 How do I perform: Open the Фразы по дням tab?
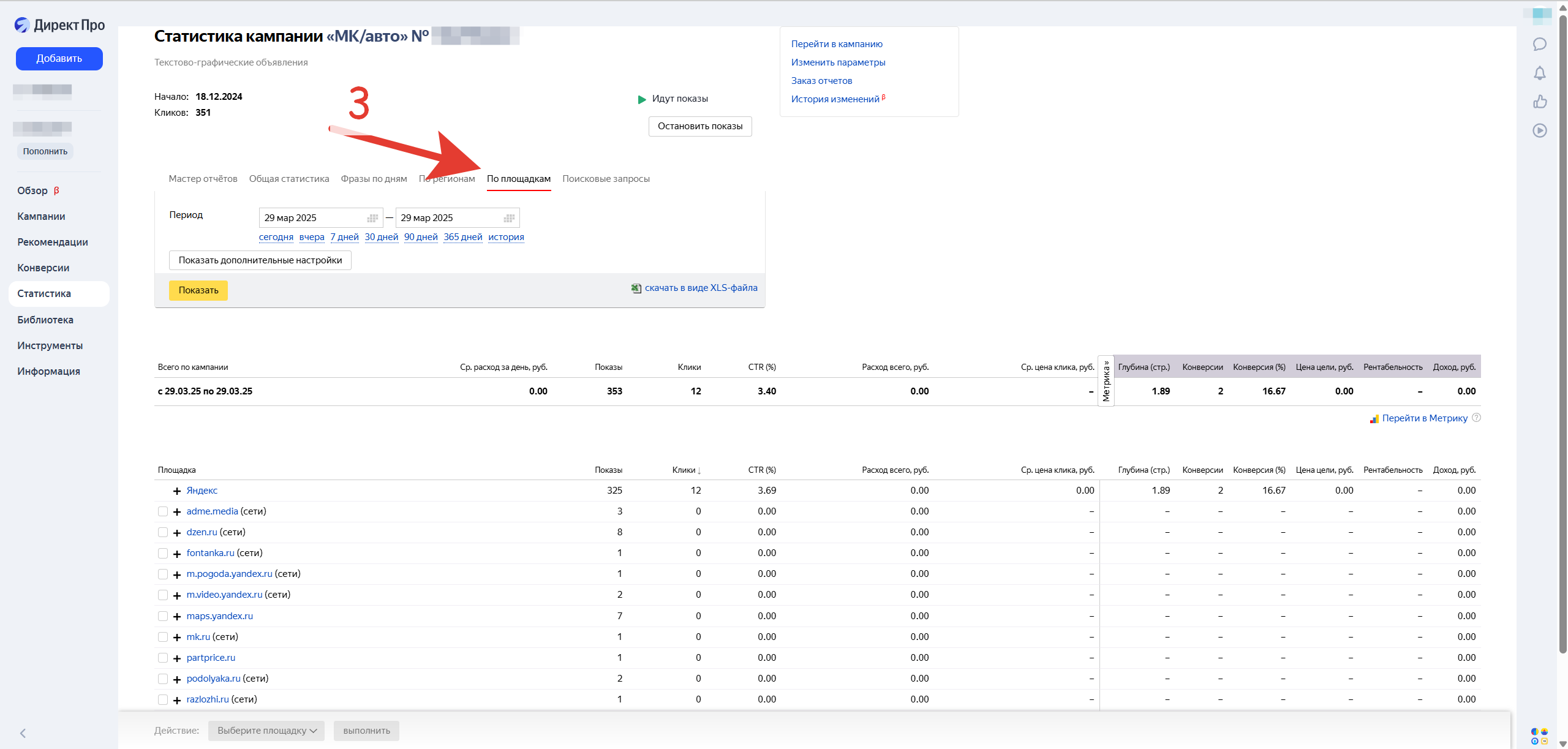pos(374,179)
